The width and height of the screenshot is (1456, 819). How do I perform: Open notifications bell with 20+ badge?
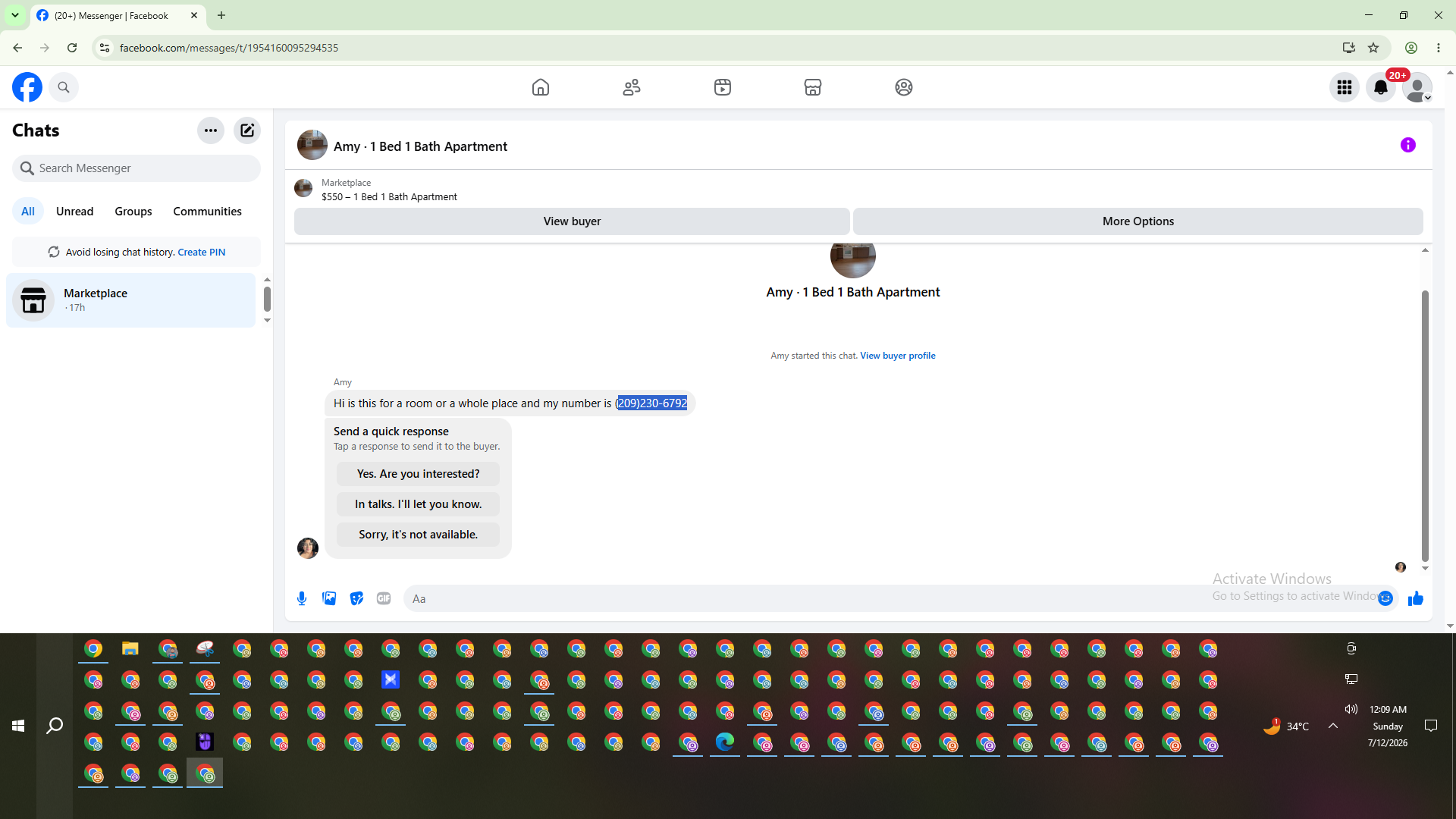pos(1381,87)
